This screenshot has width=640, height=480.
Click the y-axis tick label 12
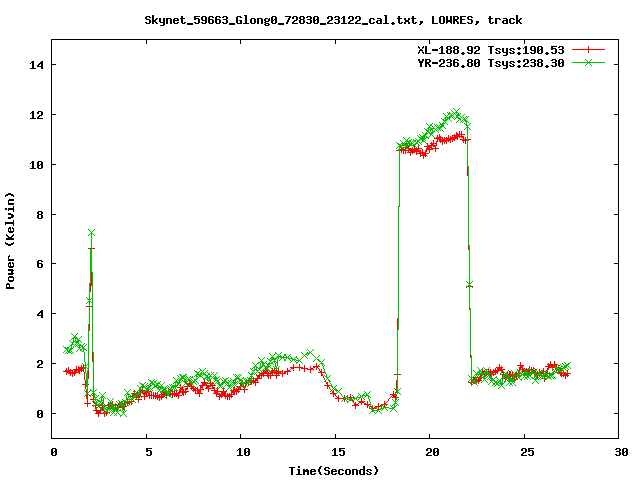(x=37, y=115)
